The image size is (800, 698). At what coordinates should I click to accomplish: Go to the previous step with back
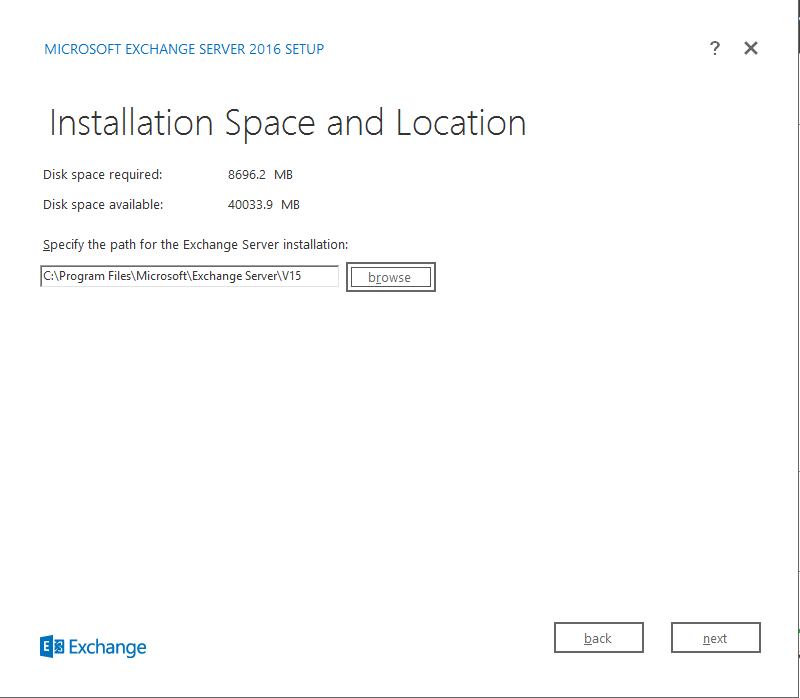click(x=598, y=638)
